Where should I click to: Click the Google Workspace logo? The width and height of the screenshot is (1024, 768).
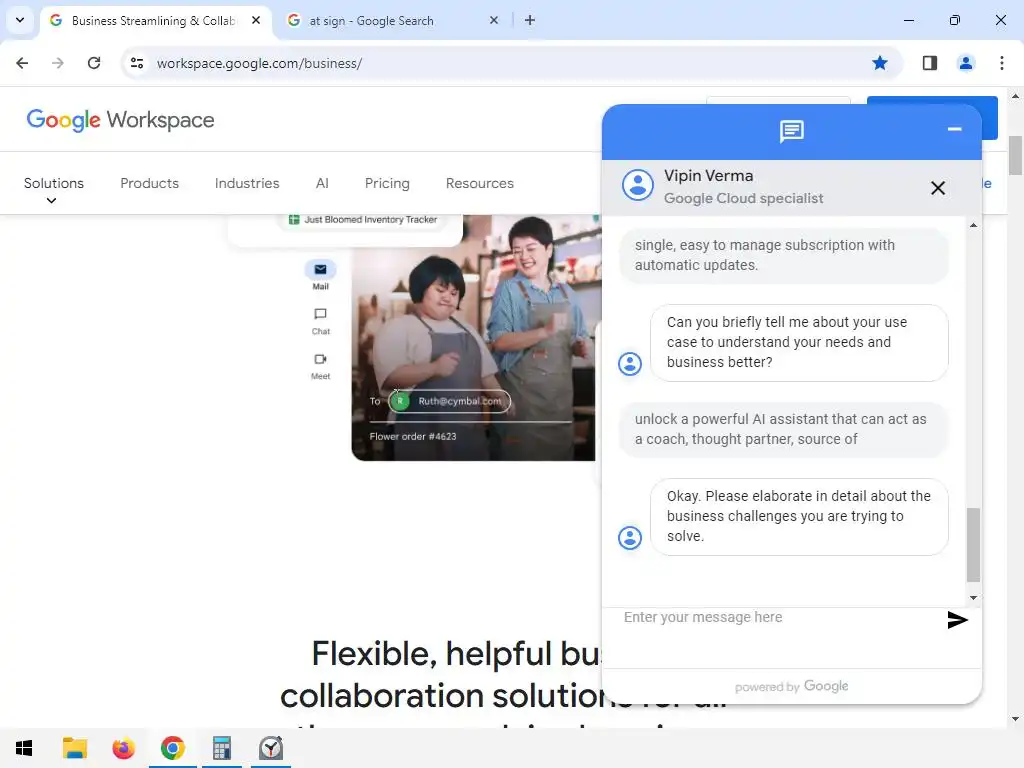(x=120, y=120)
